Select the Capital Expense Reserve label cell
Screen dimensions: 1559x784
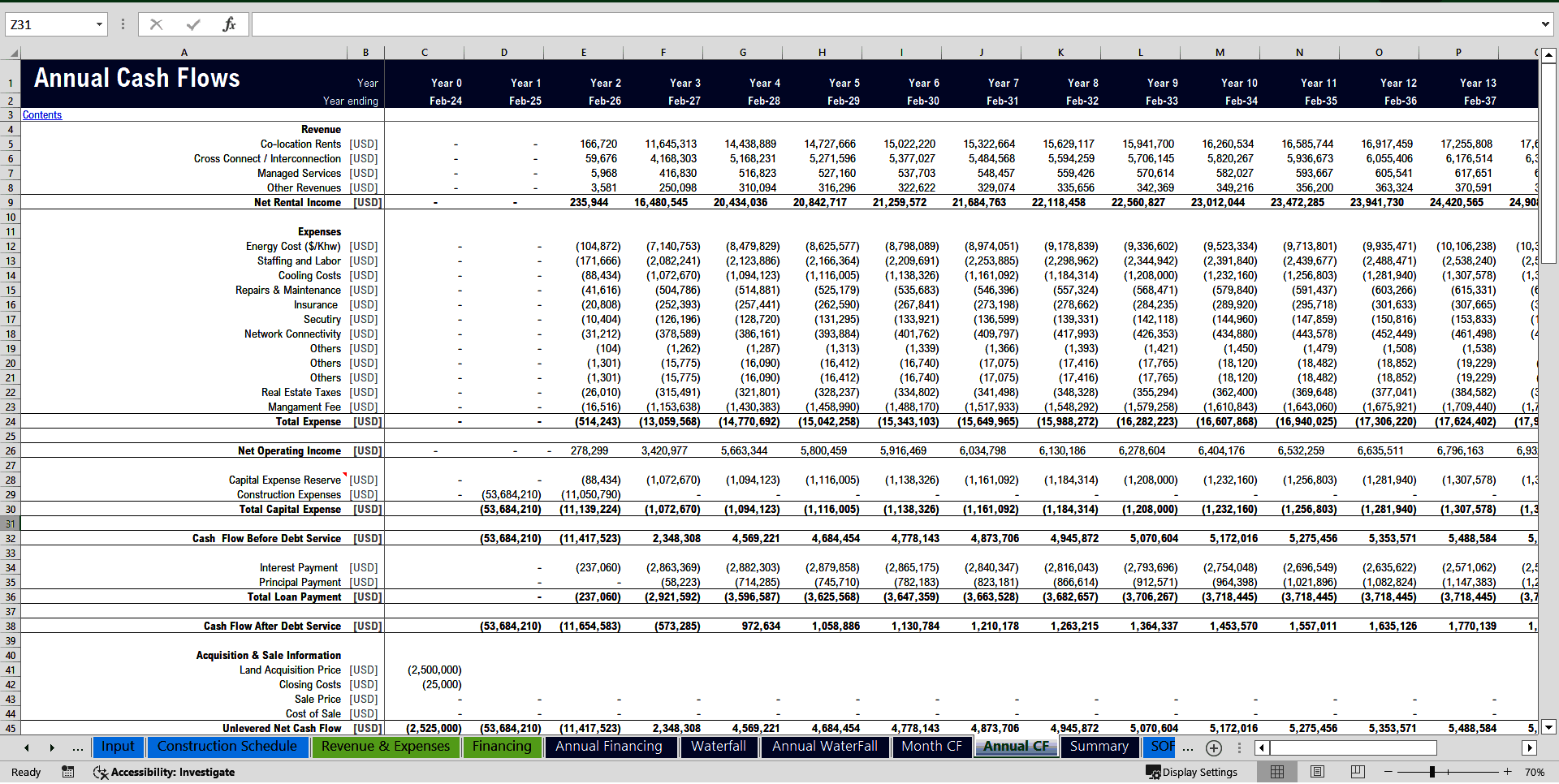(x=284, y=480)
